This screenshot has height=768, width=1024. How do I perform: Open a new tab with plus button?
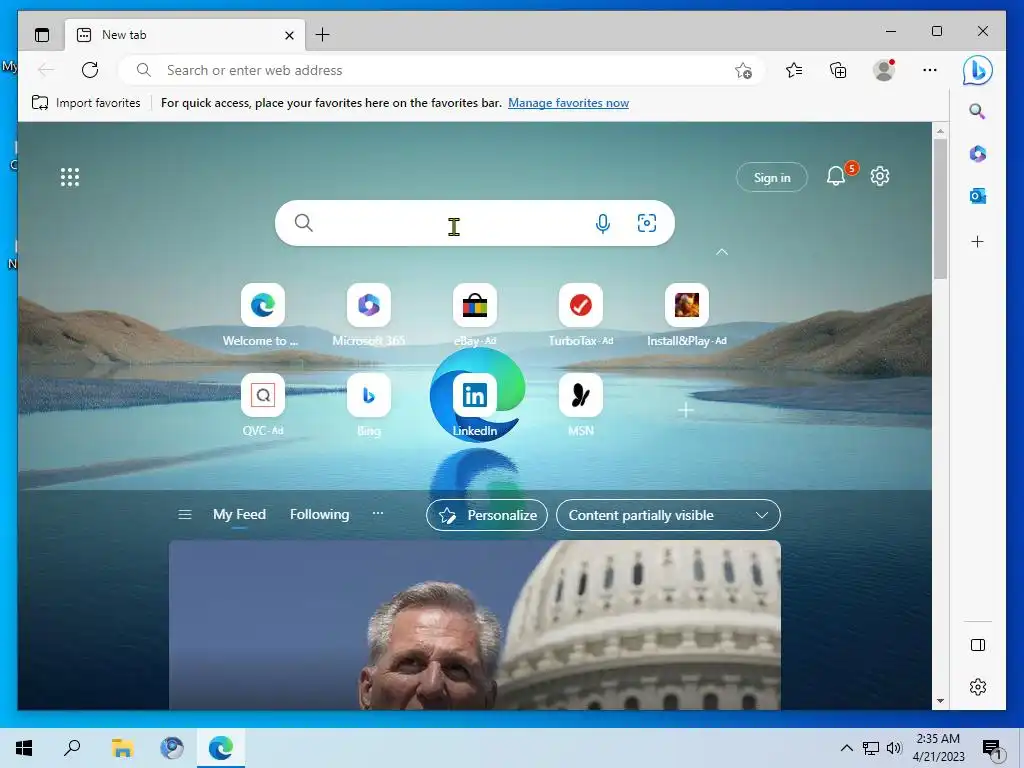click(x=323, y=35)
